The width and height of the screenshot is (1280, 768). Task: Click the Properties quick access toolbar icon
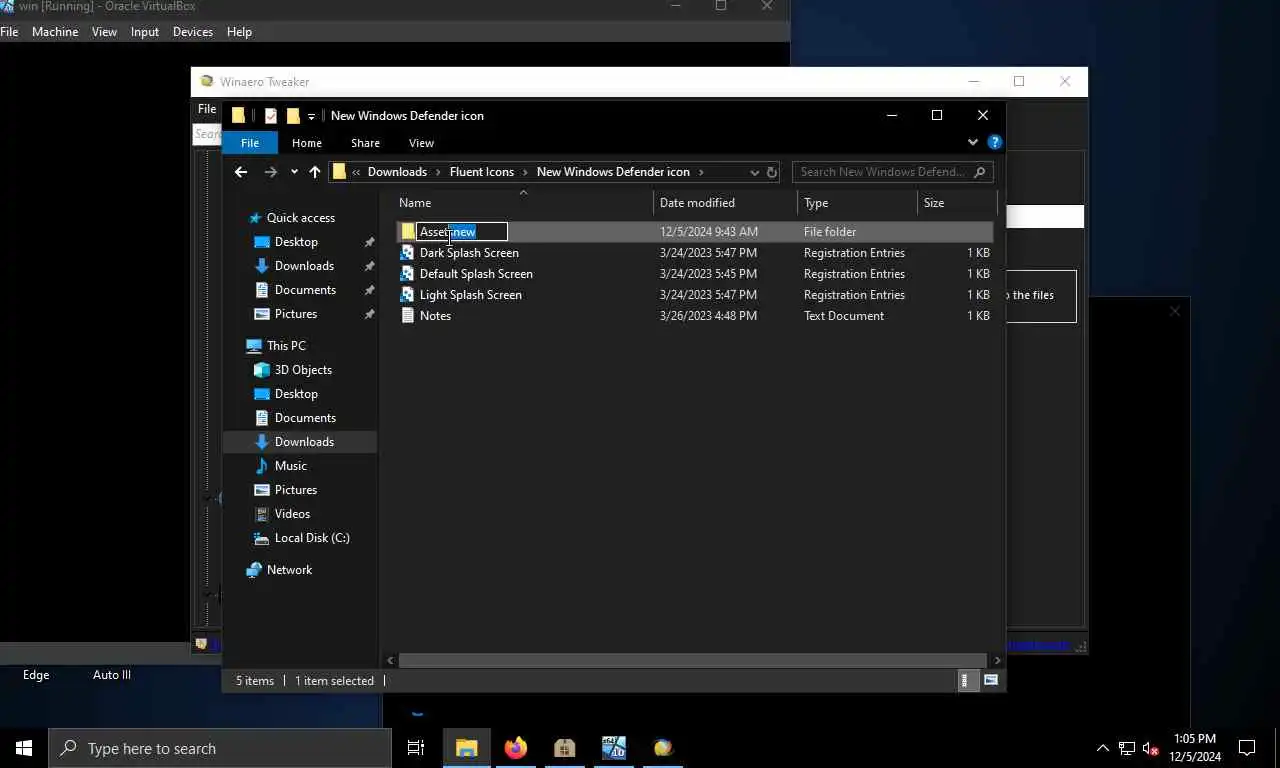271,116
